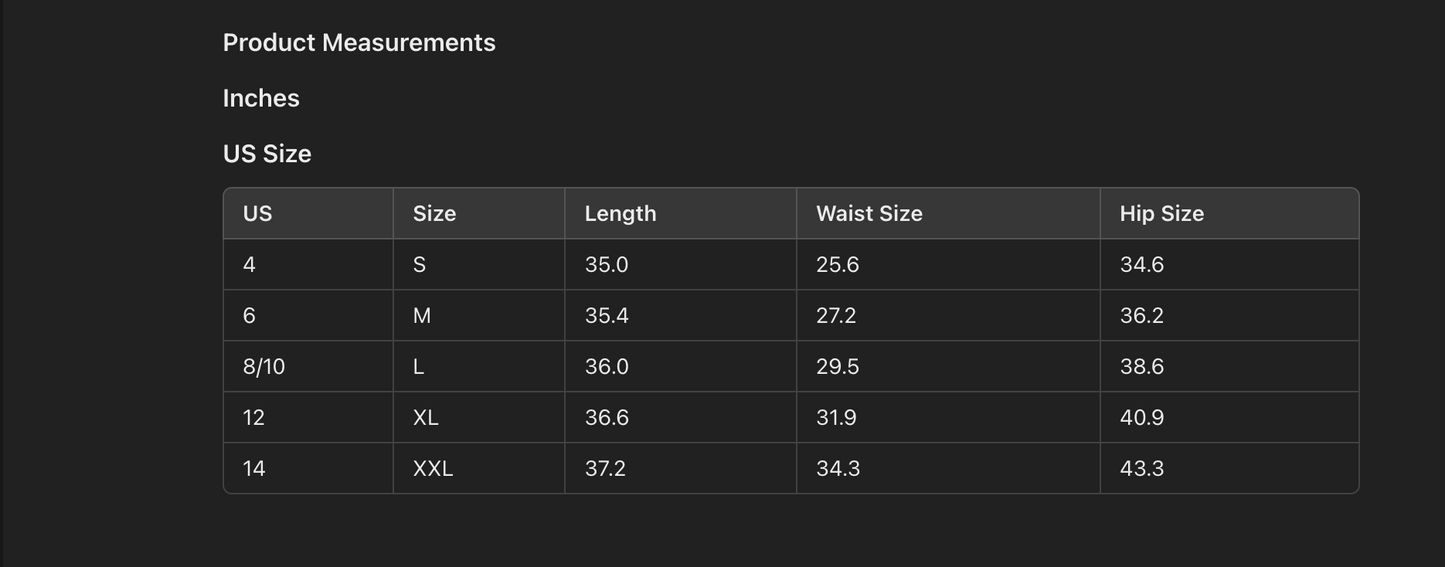Click the 38.6 hip size value
The image size is (1445, 567).
click(1141, 367)
